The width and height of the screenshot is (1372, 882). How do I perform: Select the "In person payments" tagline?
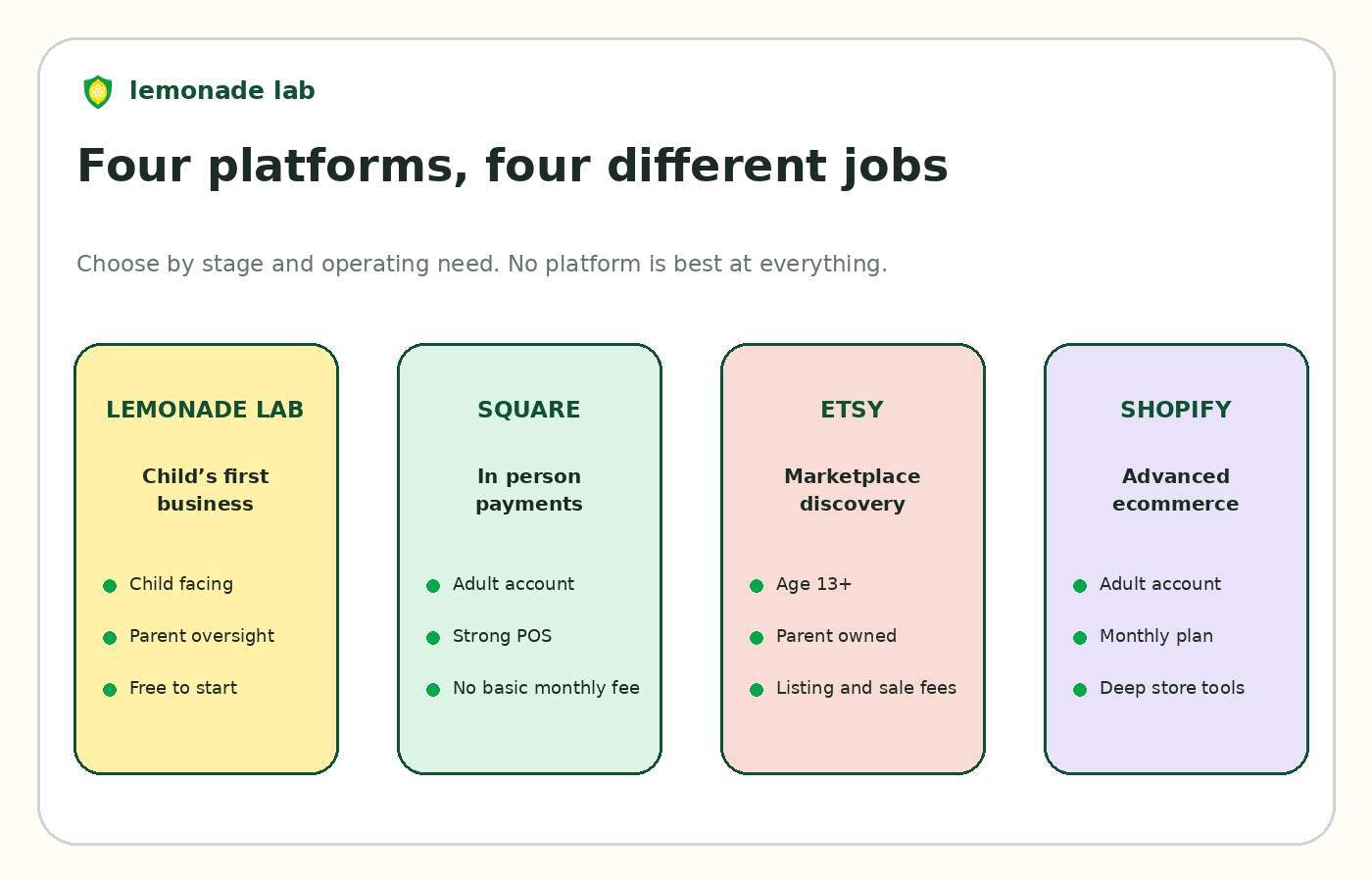tap(529, 490)
